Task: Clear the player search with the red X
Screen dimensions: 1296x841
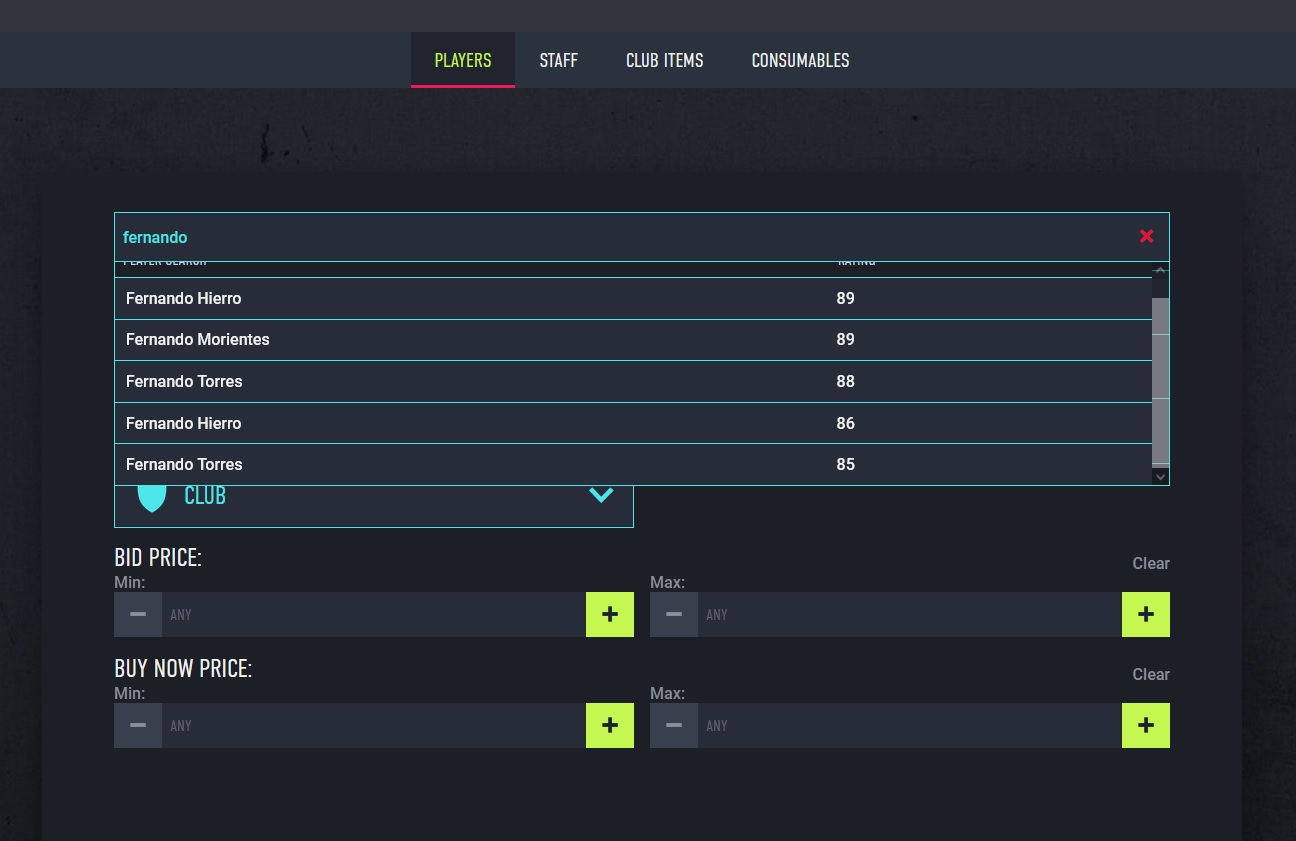Action: (x=1146, y=236)
